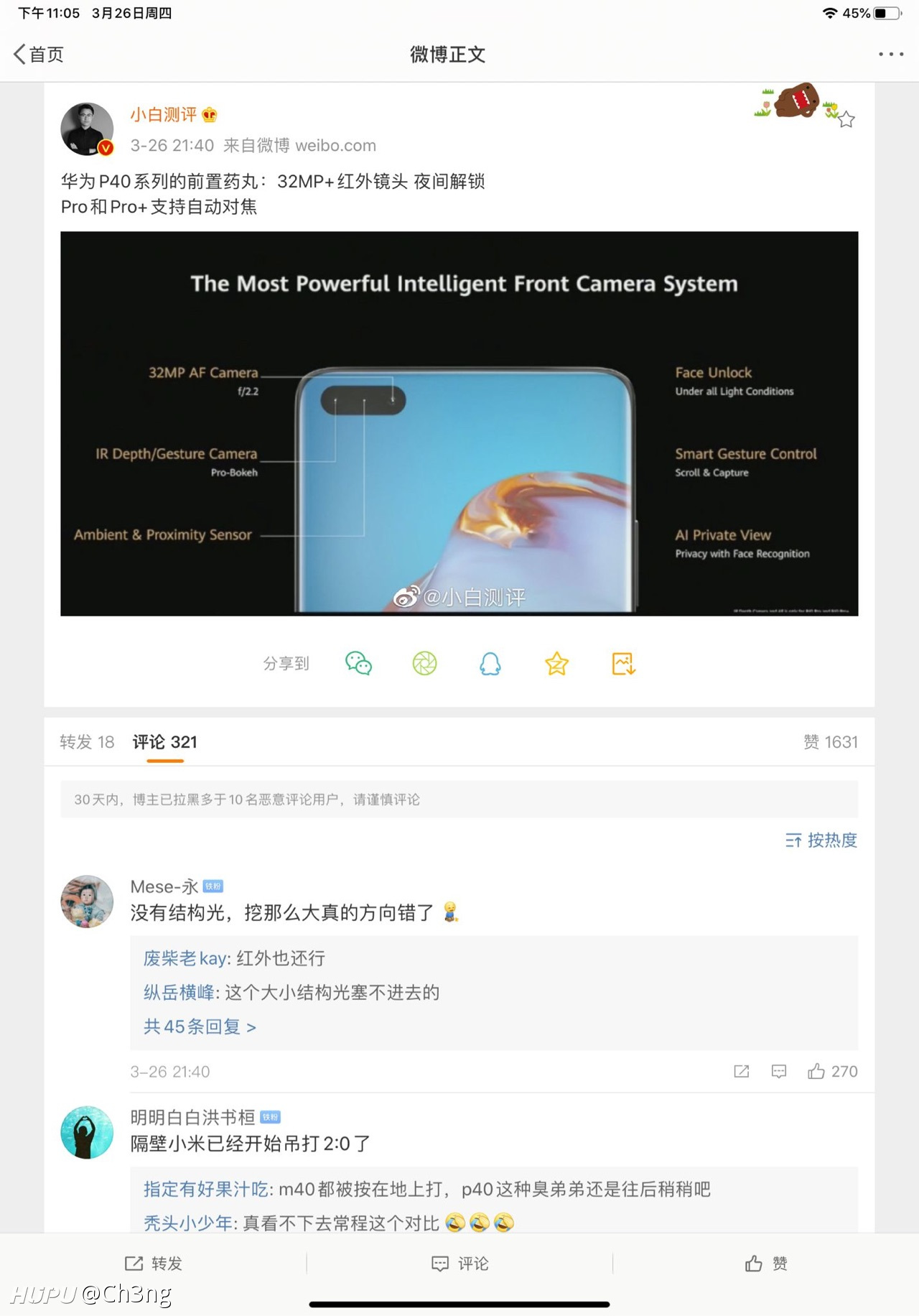The height and width of the screenshot is (1316, 919).
Task: Go back to 首页 via chevron
Action: (39, 54)
